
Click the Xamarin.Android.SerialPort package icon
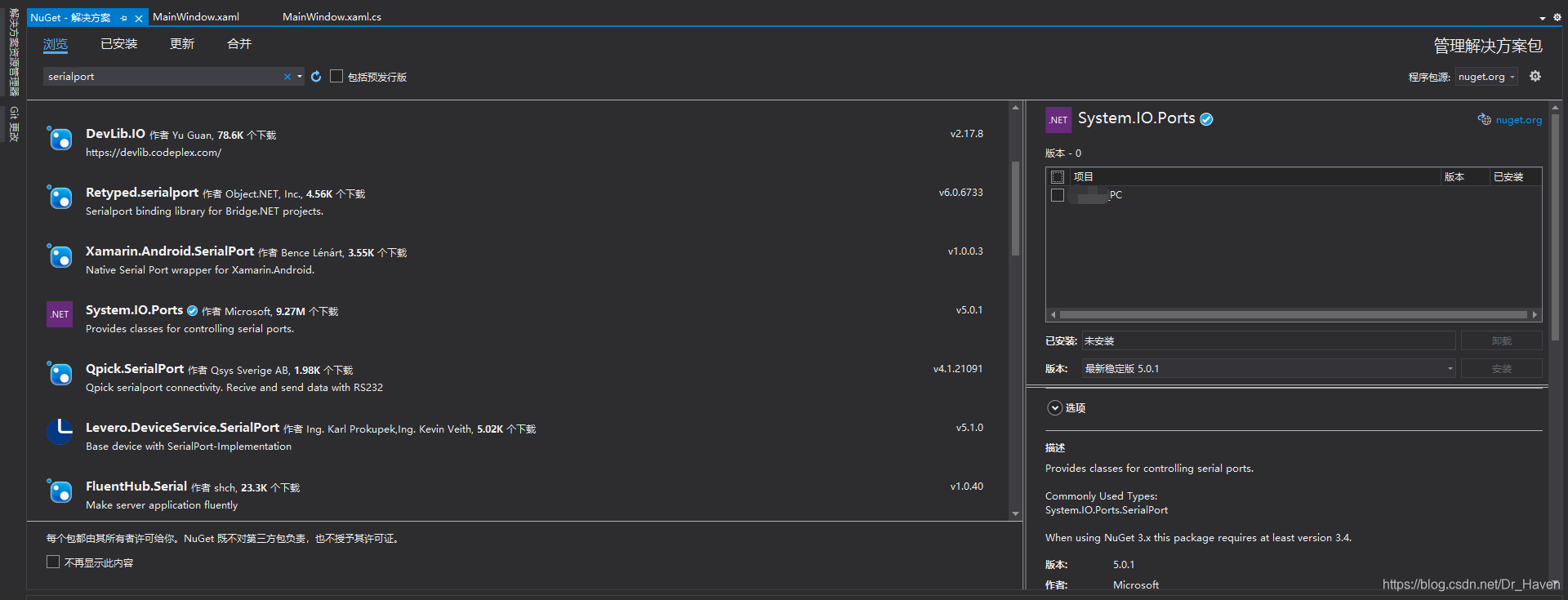(60, 256)
